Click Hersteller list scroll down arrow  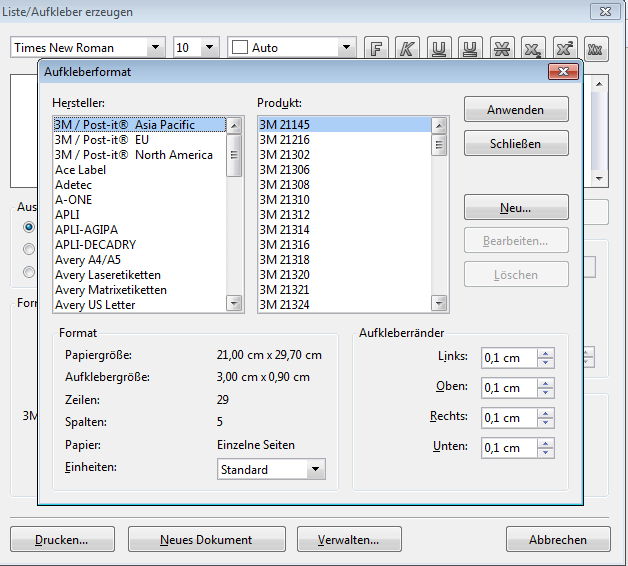(x=234, y=303)
